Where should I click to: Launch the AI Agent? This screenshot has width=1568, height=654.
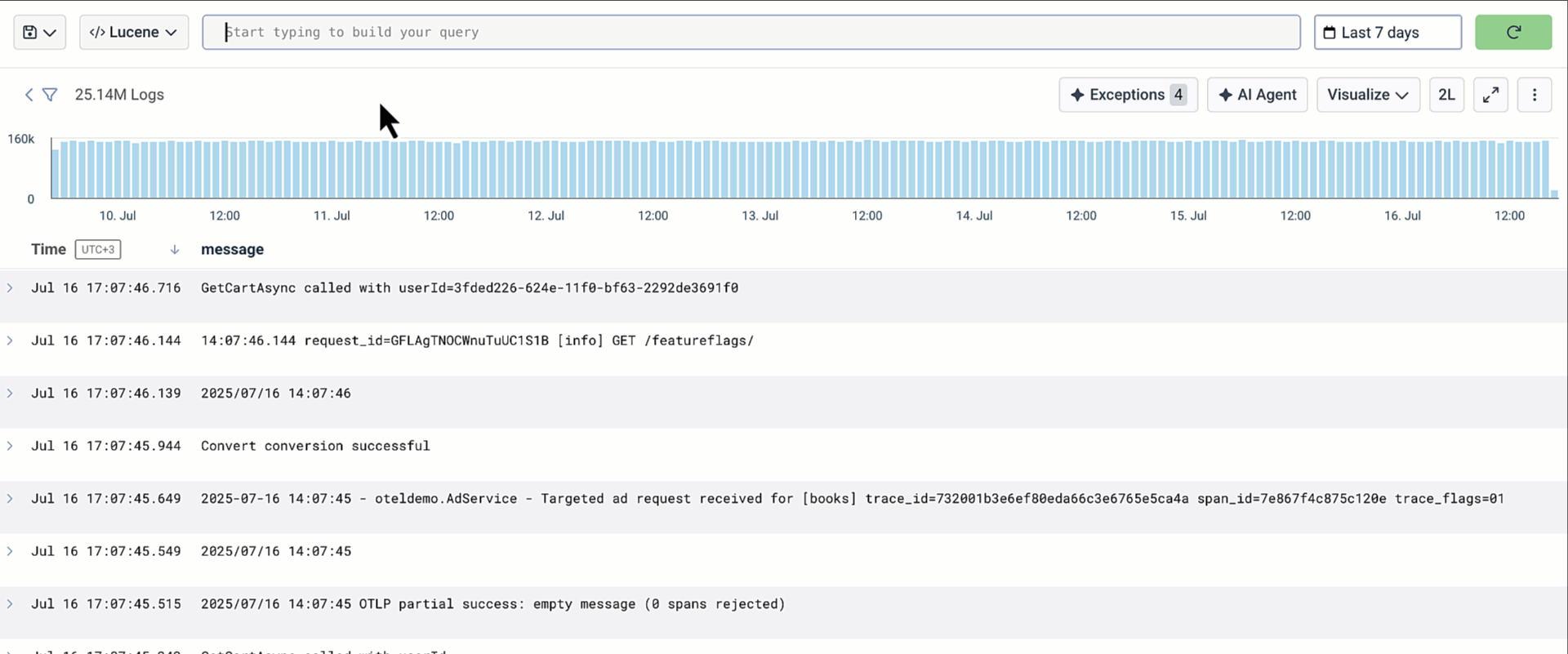1257,95
